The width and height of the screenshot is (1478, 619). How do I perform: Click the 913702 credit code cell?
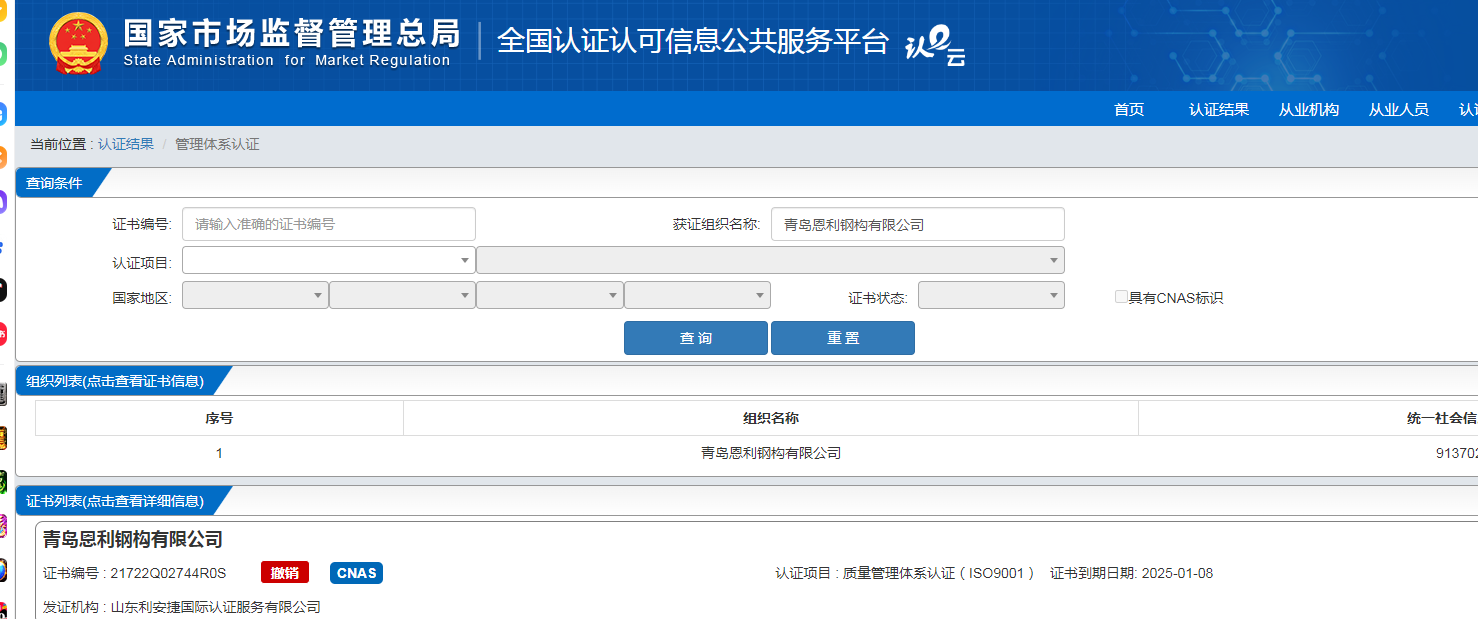point(1457,453)
